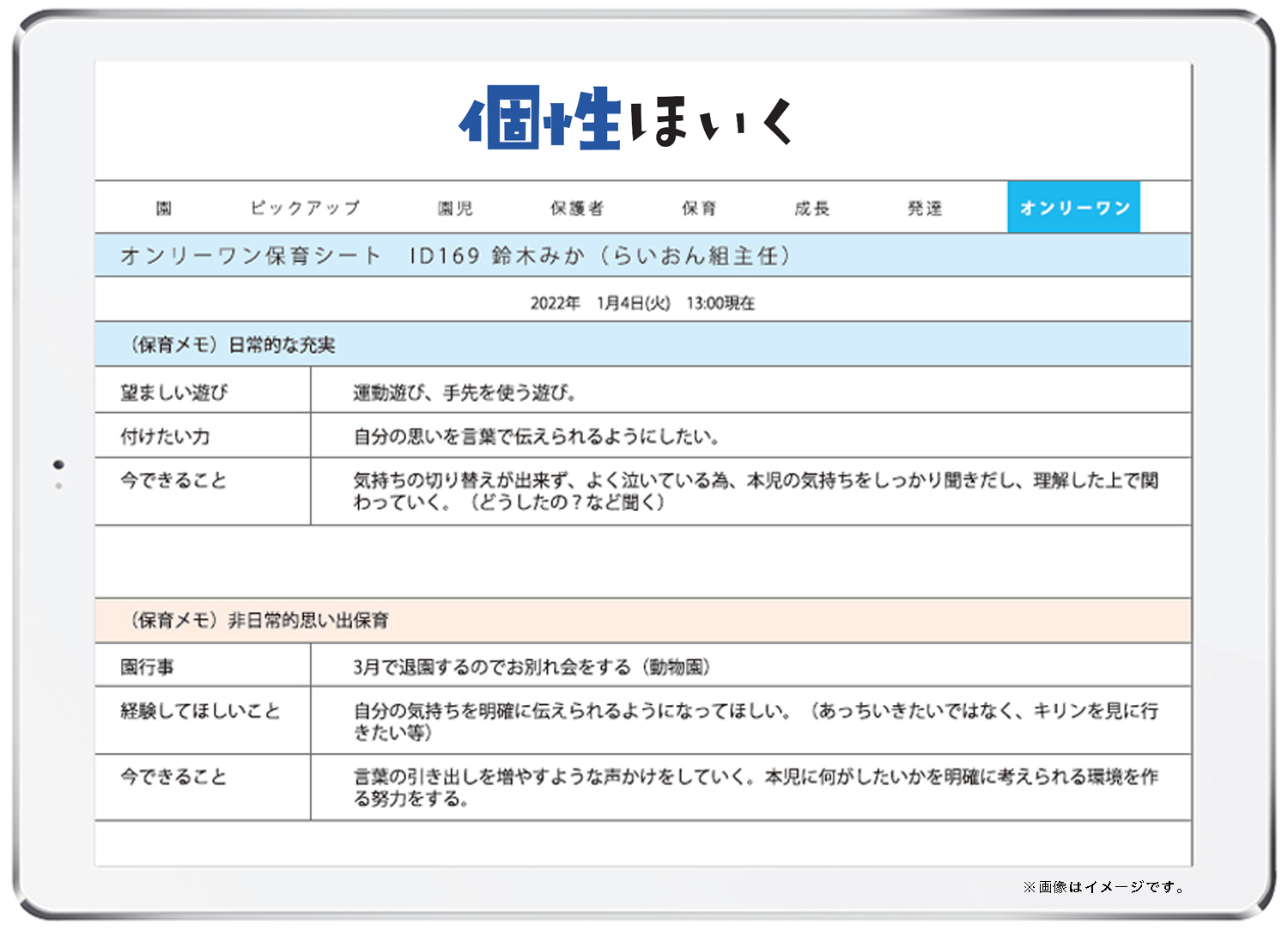
Task: Select the date row showing 2022年1月4日
Action: (644, 301)
